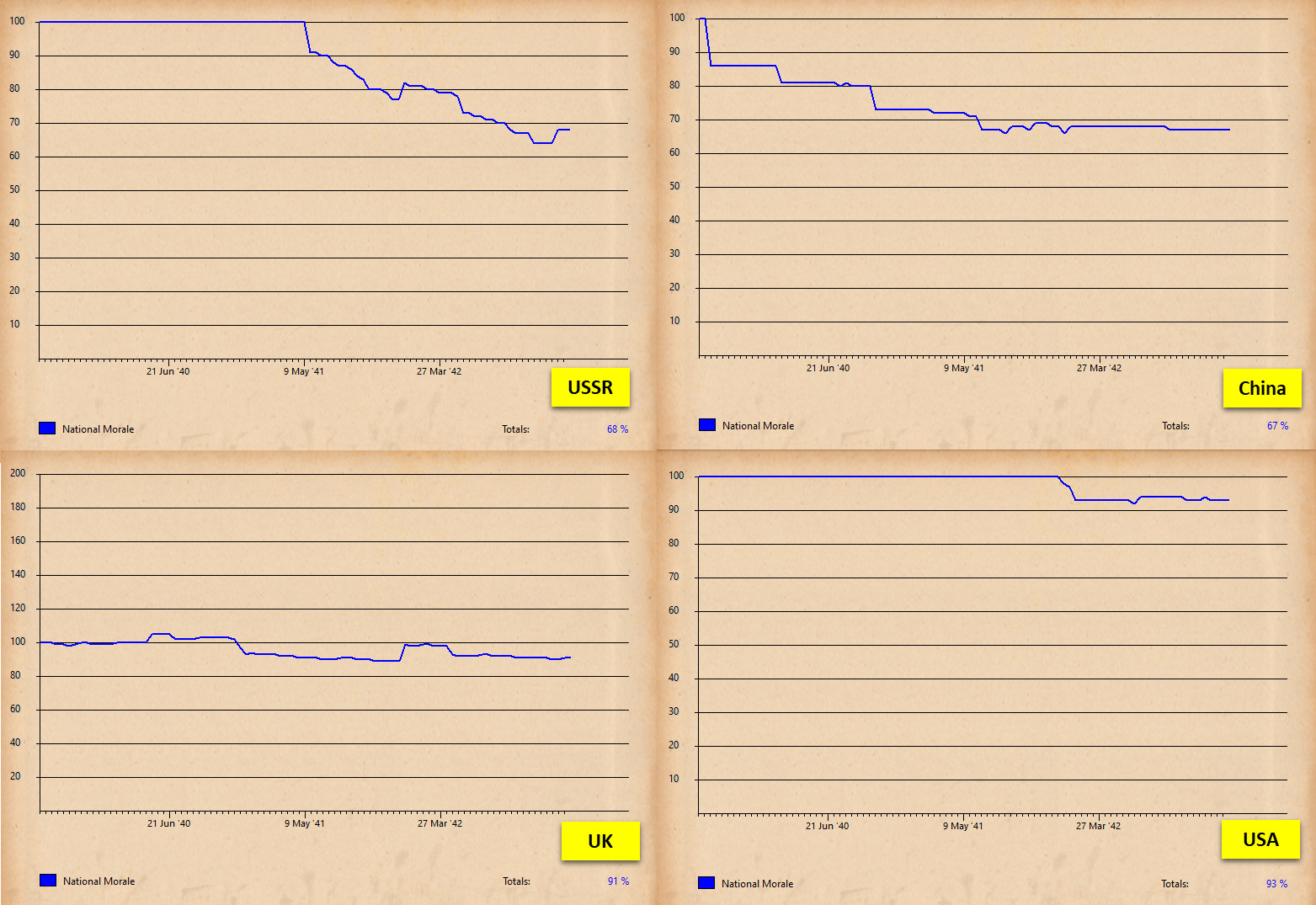The height and width of the screenshot is (905, 1316).
Task: Click the blue National Morale swatch in USA chart
Action: point(706,883)
